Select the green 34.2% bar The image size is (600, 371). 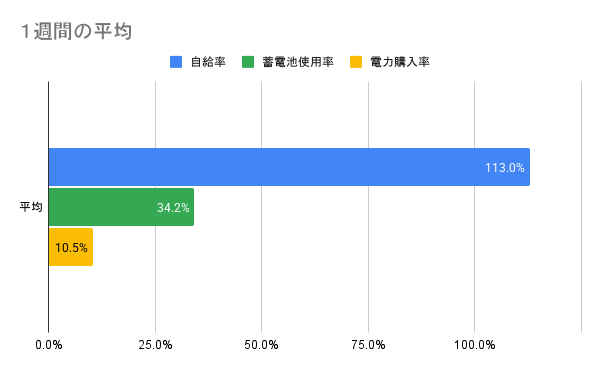[121, 207]
